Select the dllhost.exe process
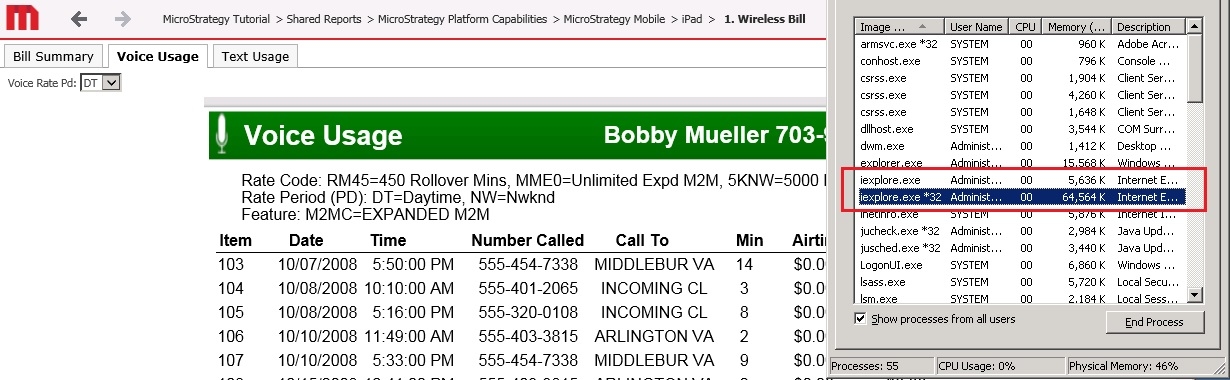 1022,129
